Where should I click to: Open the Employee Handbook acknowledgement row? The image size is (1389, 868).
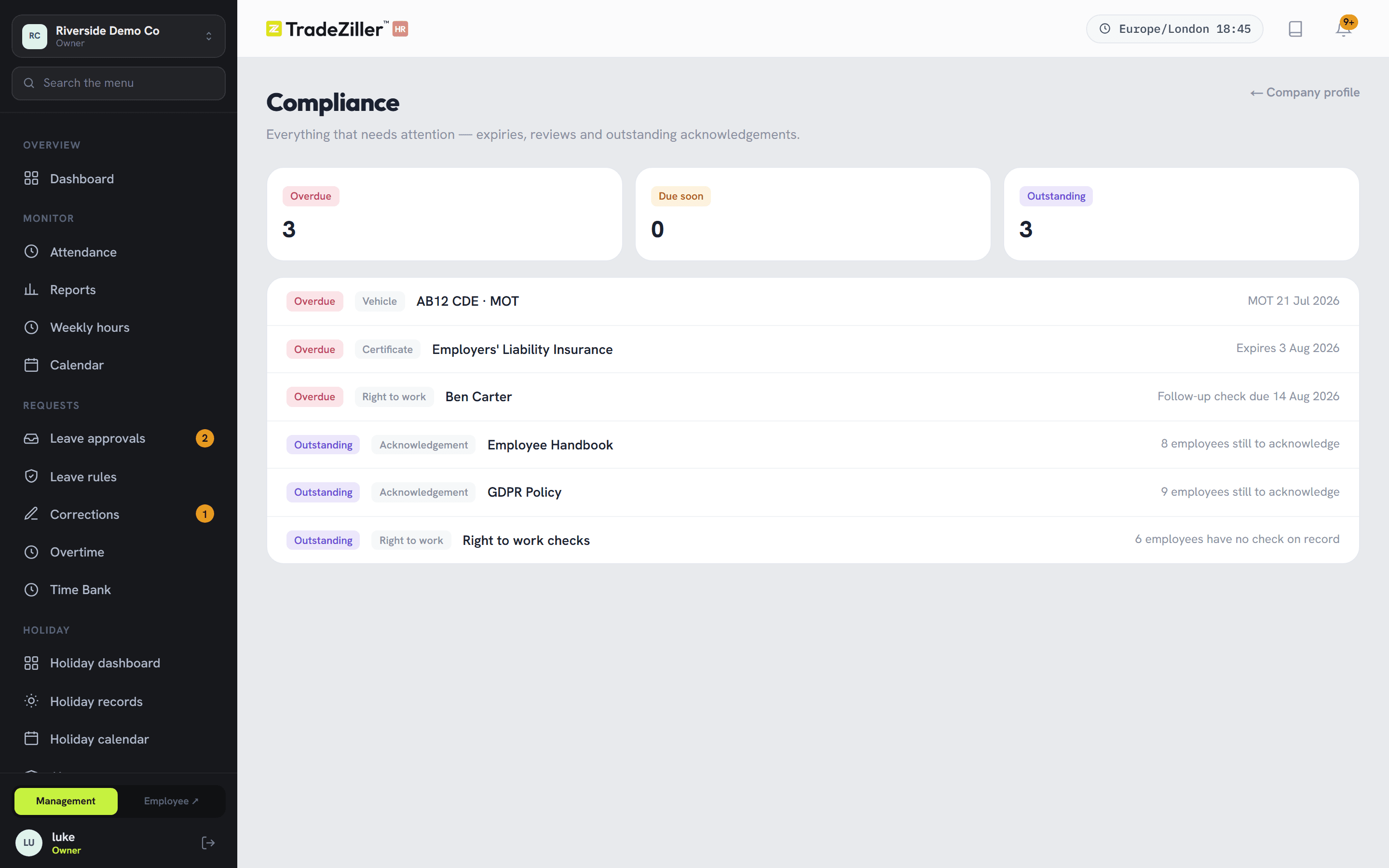813,444
